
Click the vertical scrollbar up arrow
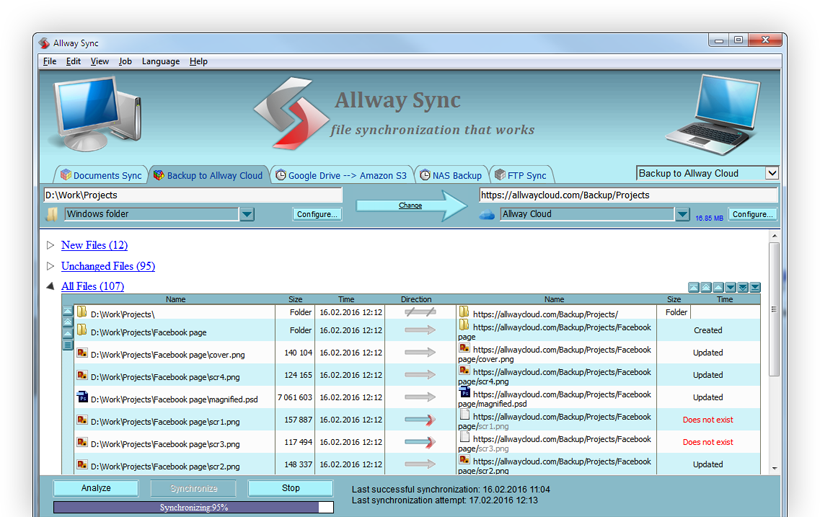tap(775, 236)
